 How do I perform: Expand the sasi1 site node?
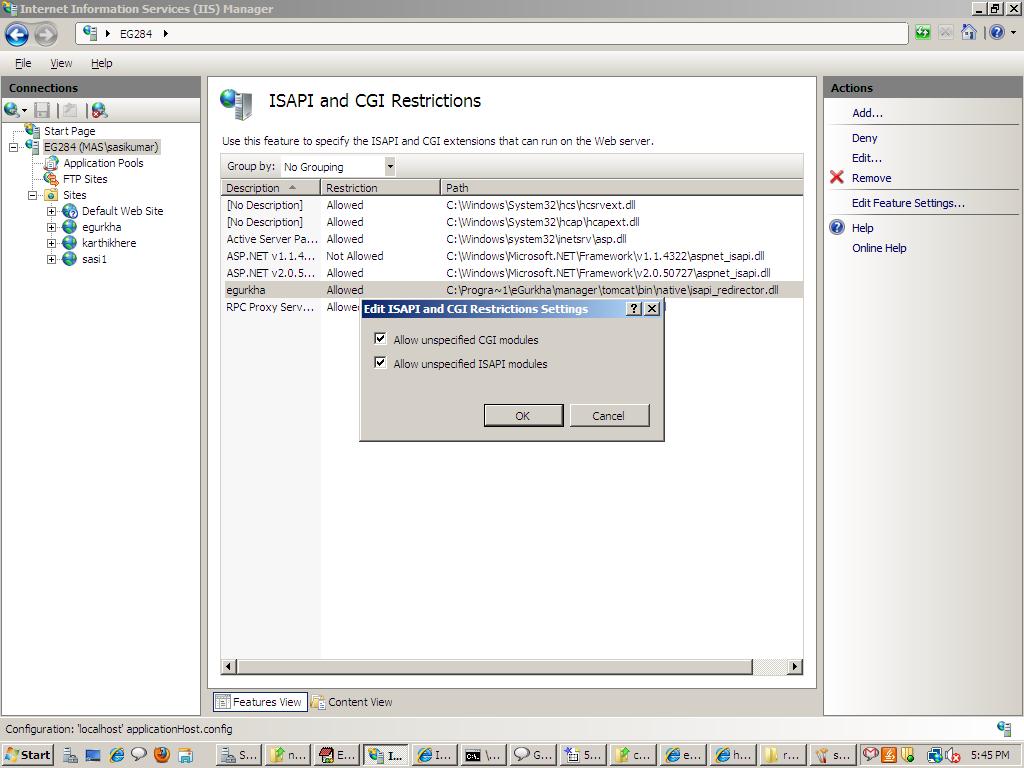(x=52, y=259)
